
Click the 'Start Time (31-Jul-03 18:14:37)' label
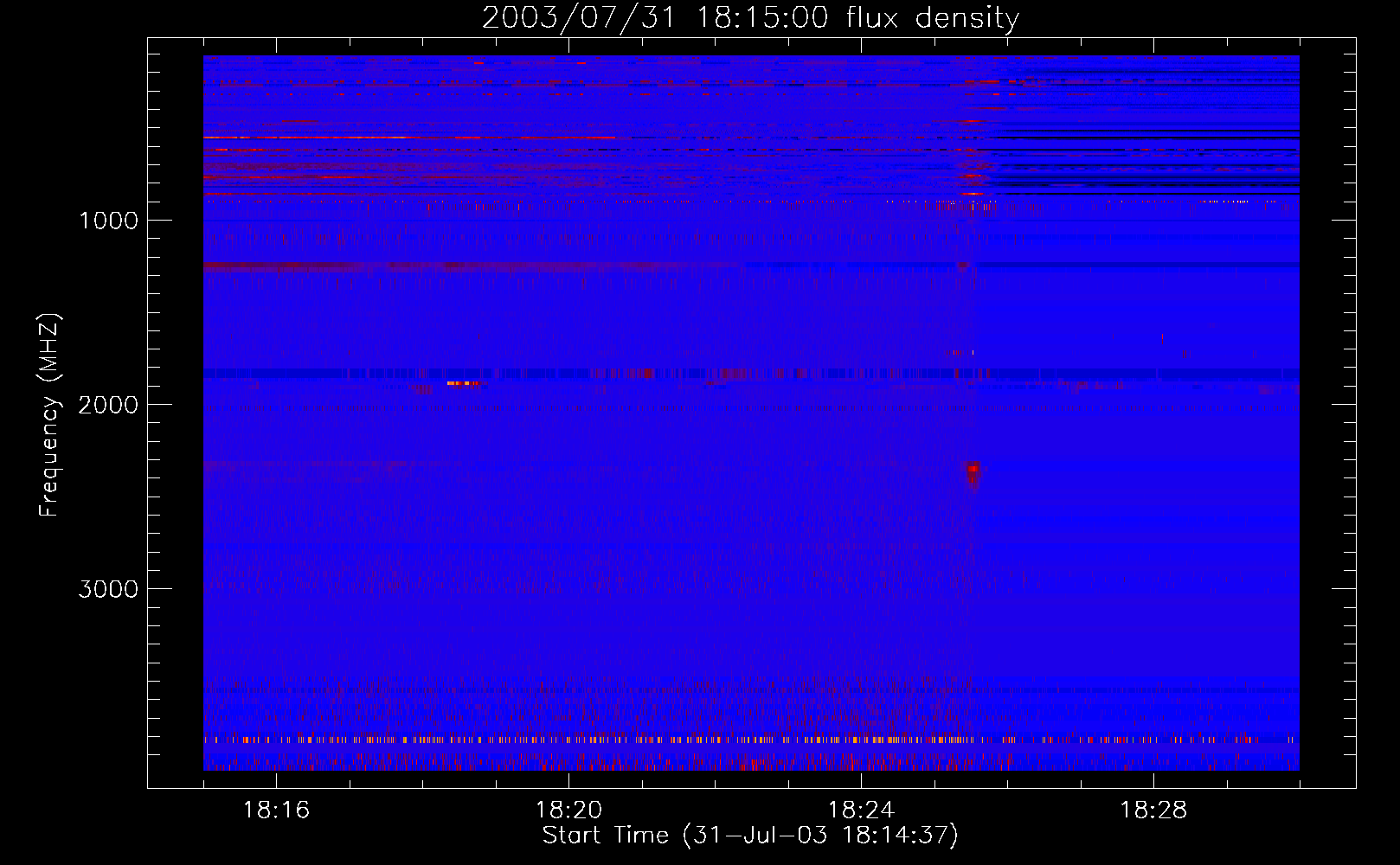(x=750, y=836)
